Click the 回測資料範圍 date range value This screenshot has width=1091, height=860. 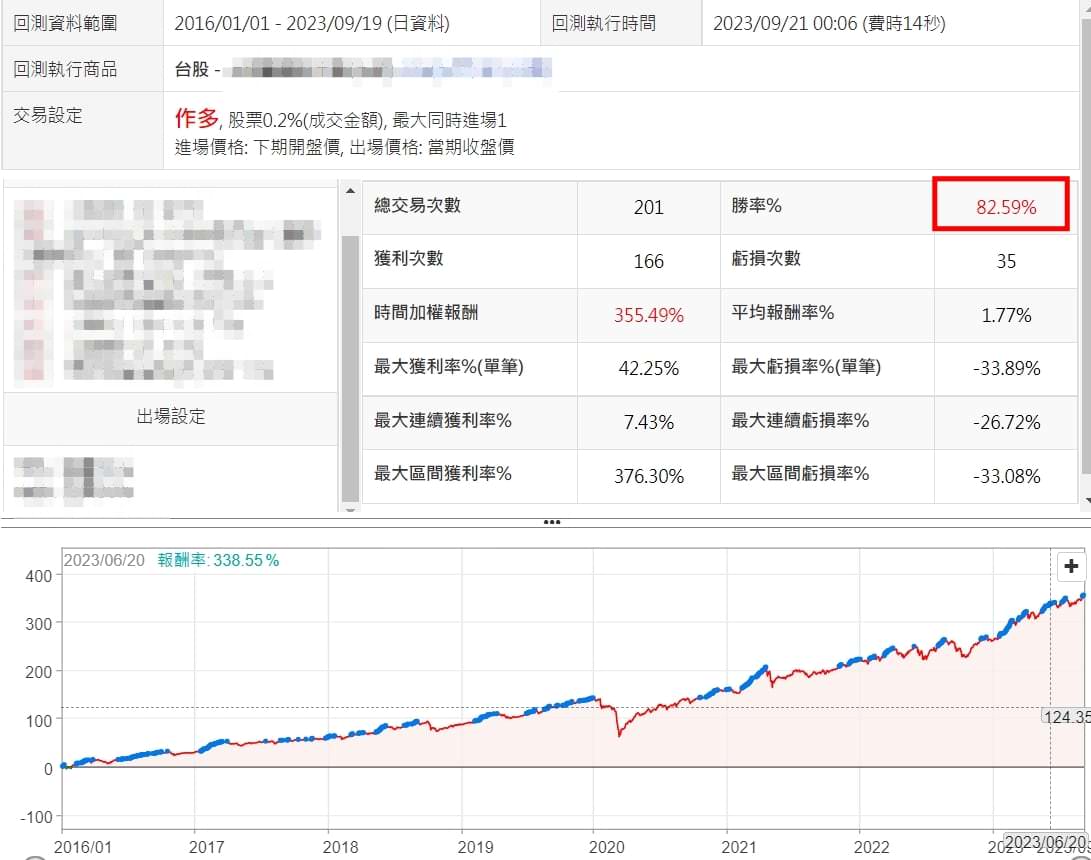pos(311,23)
